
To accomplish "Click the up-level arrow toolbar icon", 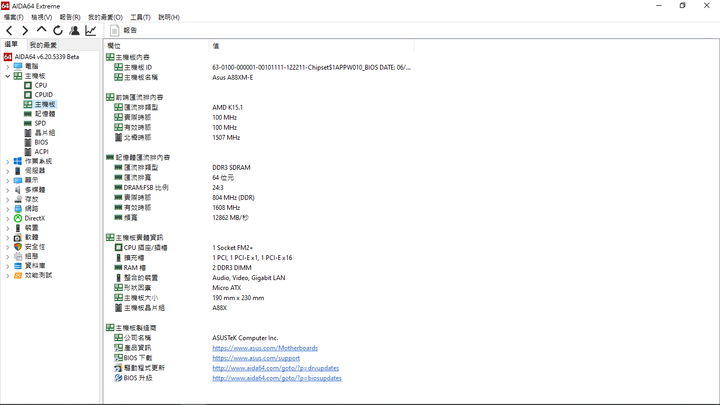I will pyautogui.click(x=41, y=30).
